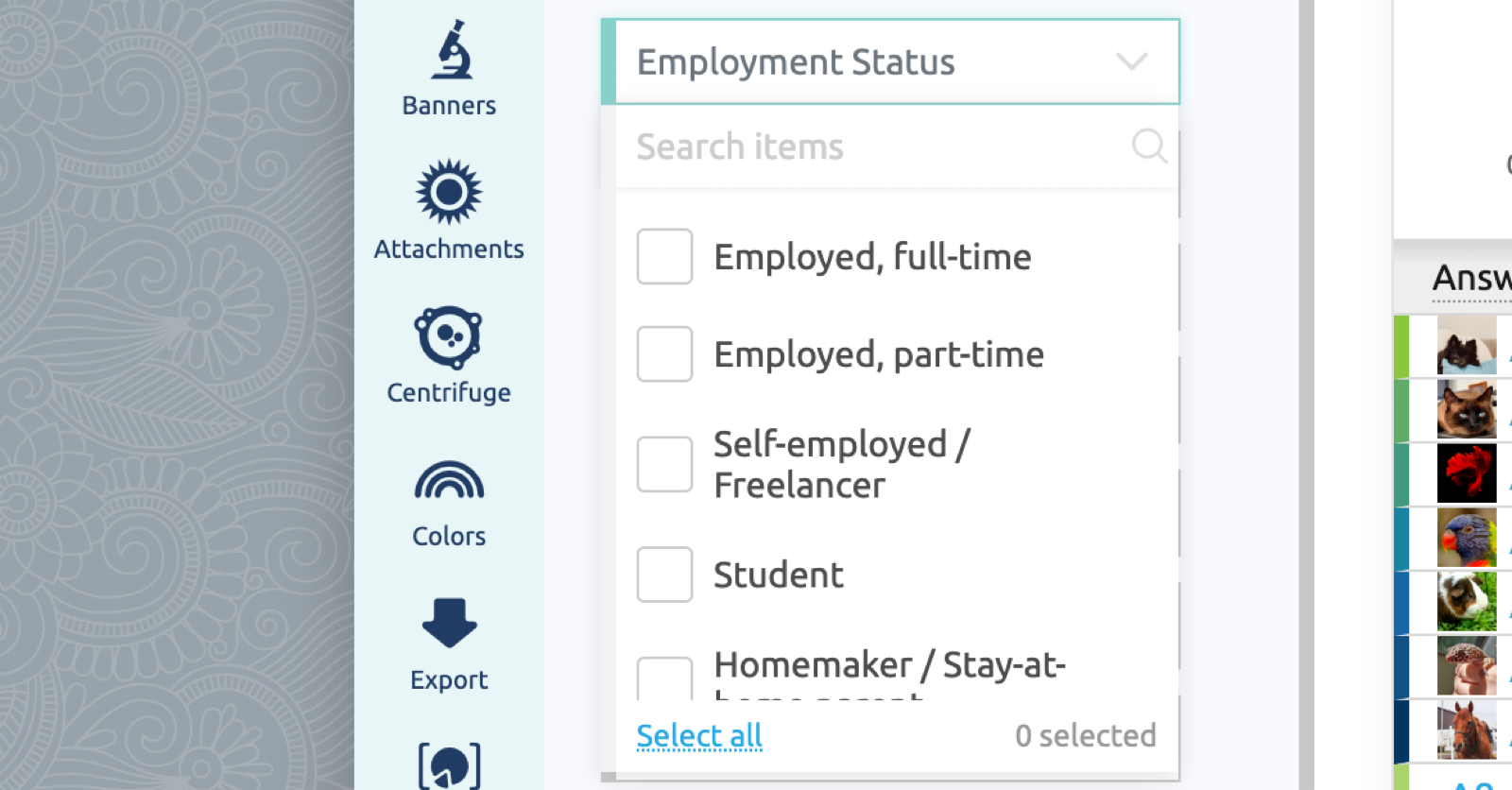Viewport: 1512px width, 790px height.
Task: Tick the Employed, part-time checkbox
Action: point(664,354)
